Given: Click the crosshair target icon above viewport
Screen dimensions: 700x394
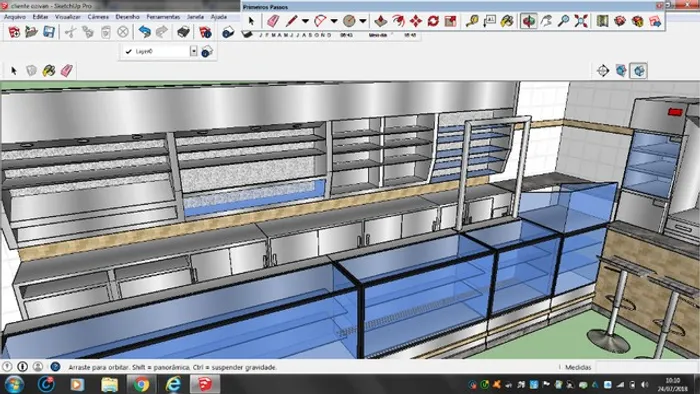Looking at the screenshot, I should [x=603, y=71].
